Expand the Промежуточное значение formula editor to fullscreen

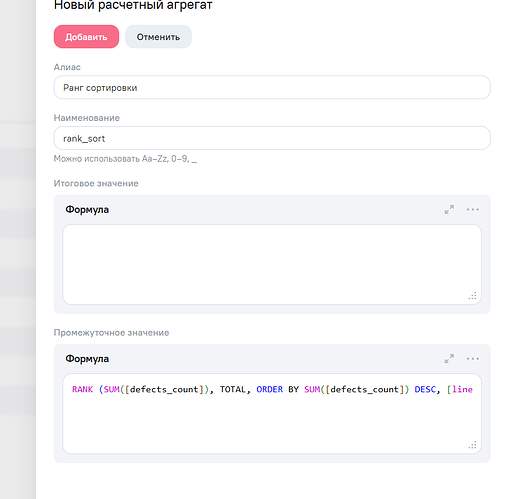click(x=449, y=359)
